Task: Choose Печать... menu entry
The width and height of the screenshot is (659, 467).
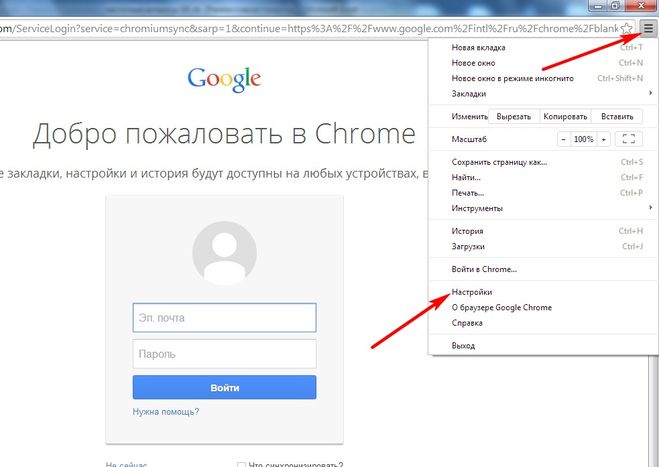Action: click(x=543, y=193)
